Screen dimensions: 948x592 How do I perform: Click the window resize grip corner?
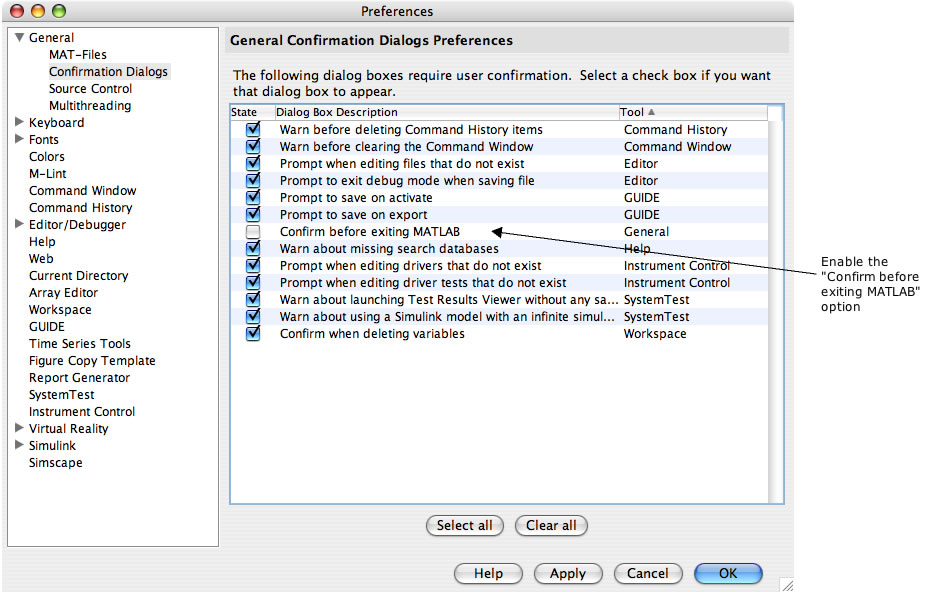pos(786,584)
